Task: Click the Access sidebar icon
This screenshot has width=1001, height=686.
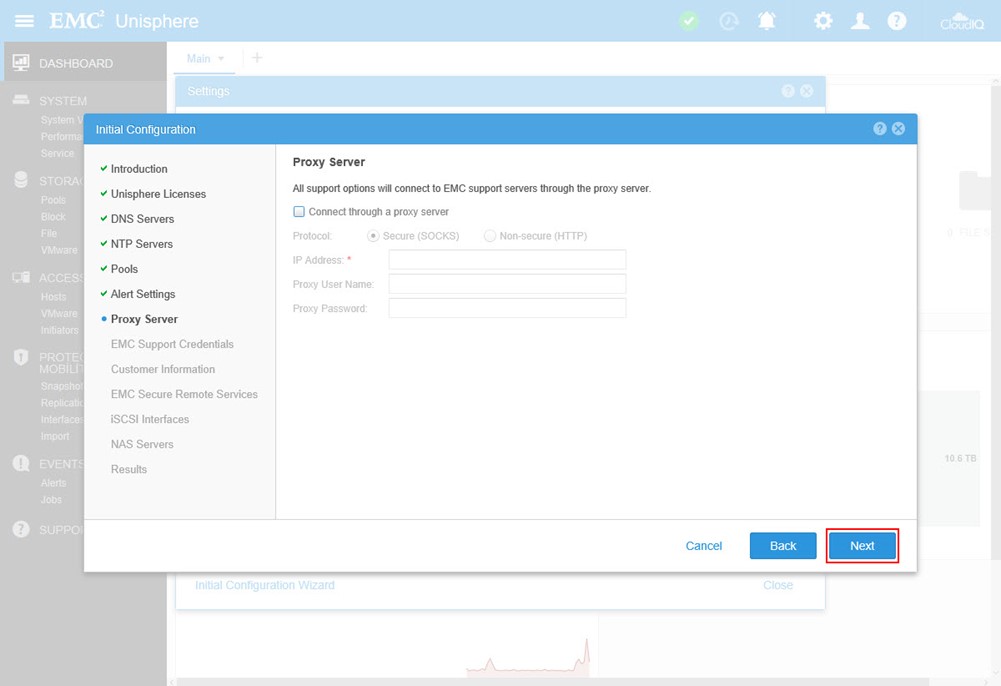Action: click(x=21, y=278)
